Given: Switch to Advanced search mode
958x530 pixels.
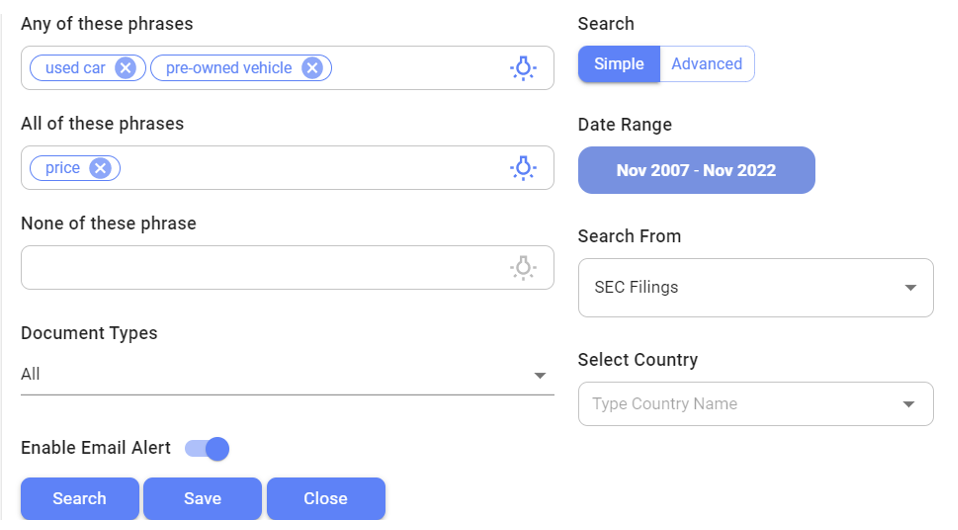Looking at the screenshot, I should click(x=706, y=64).
